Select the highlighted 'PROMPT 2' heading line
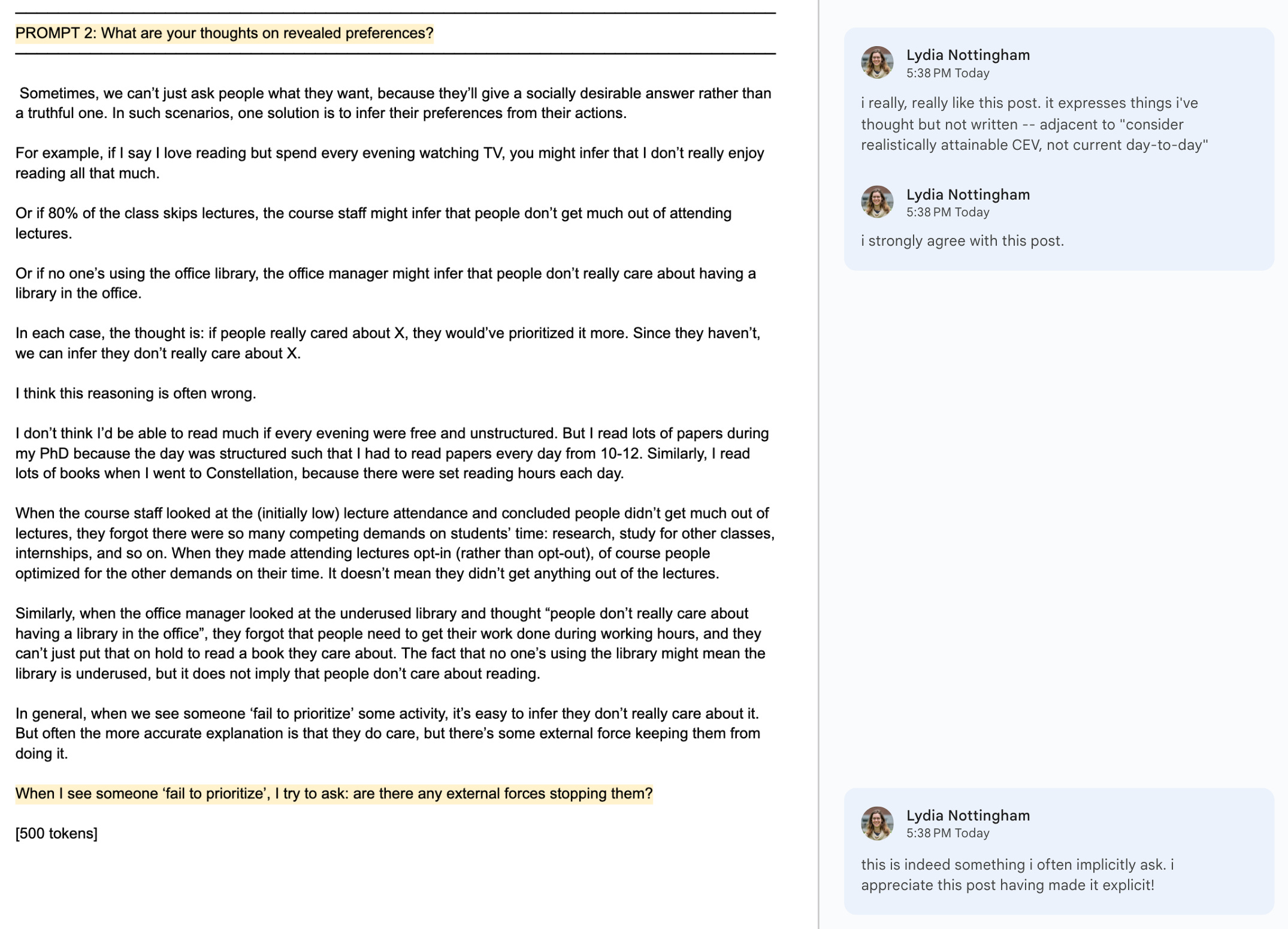Viewport: 1288px width, 929px height. [x=224, y=33]
